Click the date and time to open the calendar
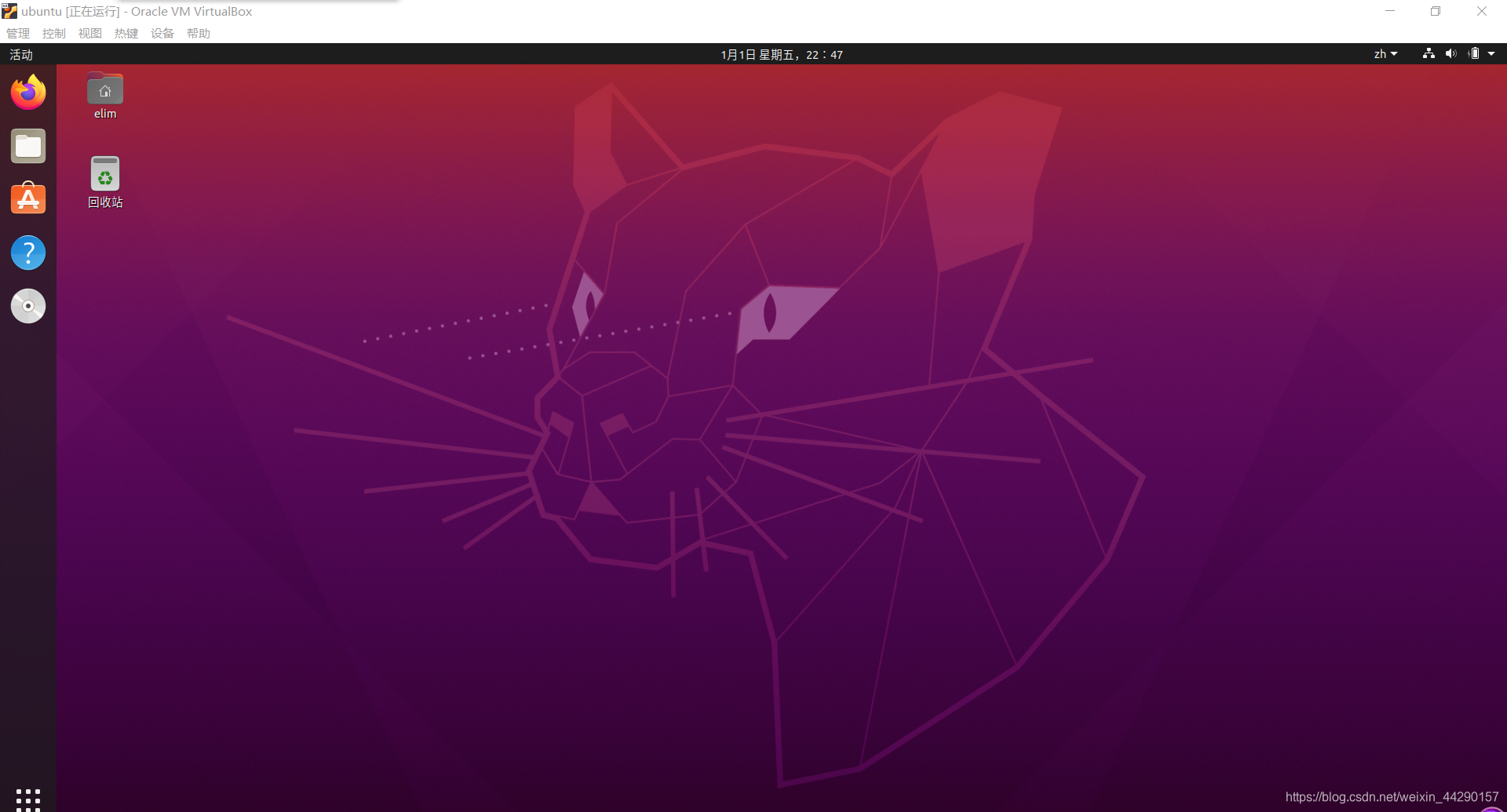1507x812 pixels. pyautogui.click(x=782, y=54)
